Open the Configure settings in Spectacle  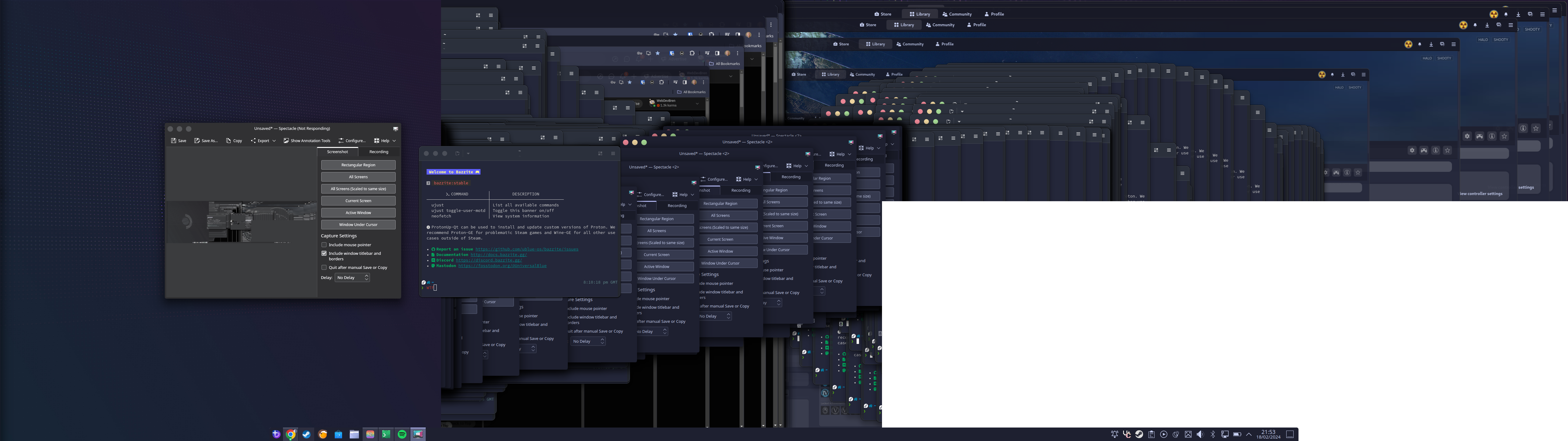pos(352,141)
